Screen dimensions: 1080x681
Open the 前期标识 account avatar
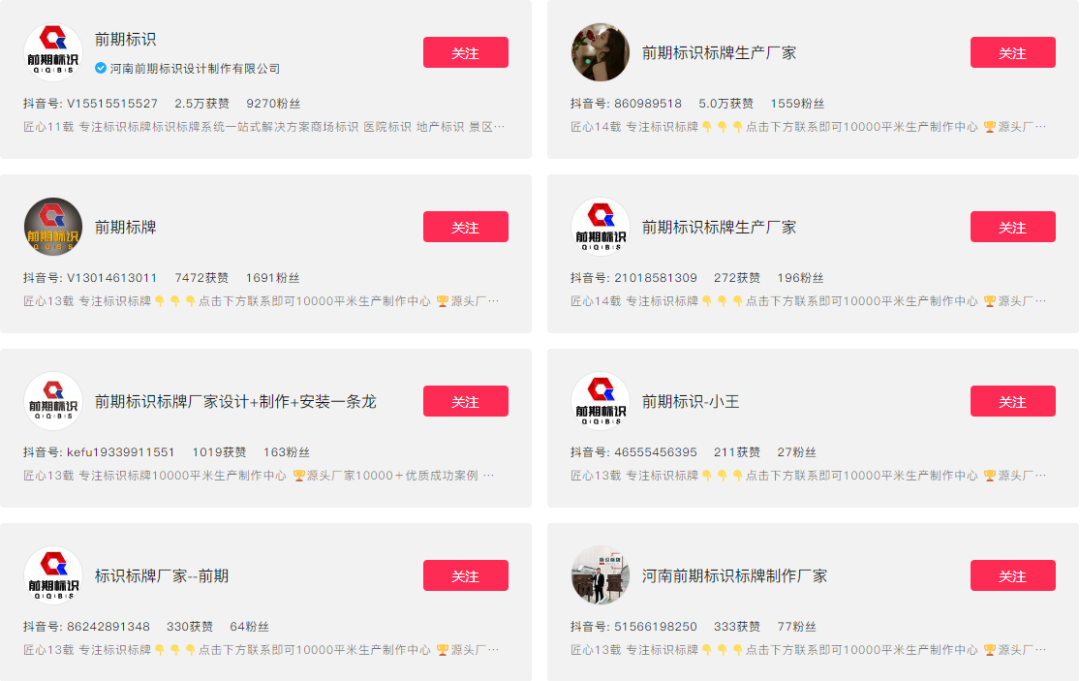coord(52,51)
